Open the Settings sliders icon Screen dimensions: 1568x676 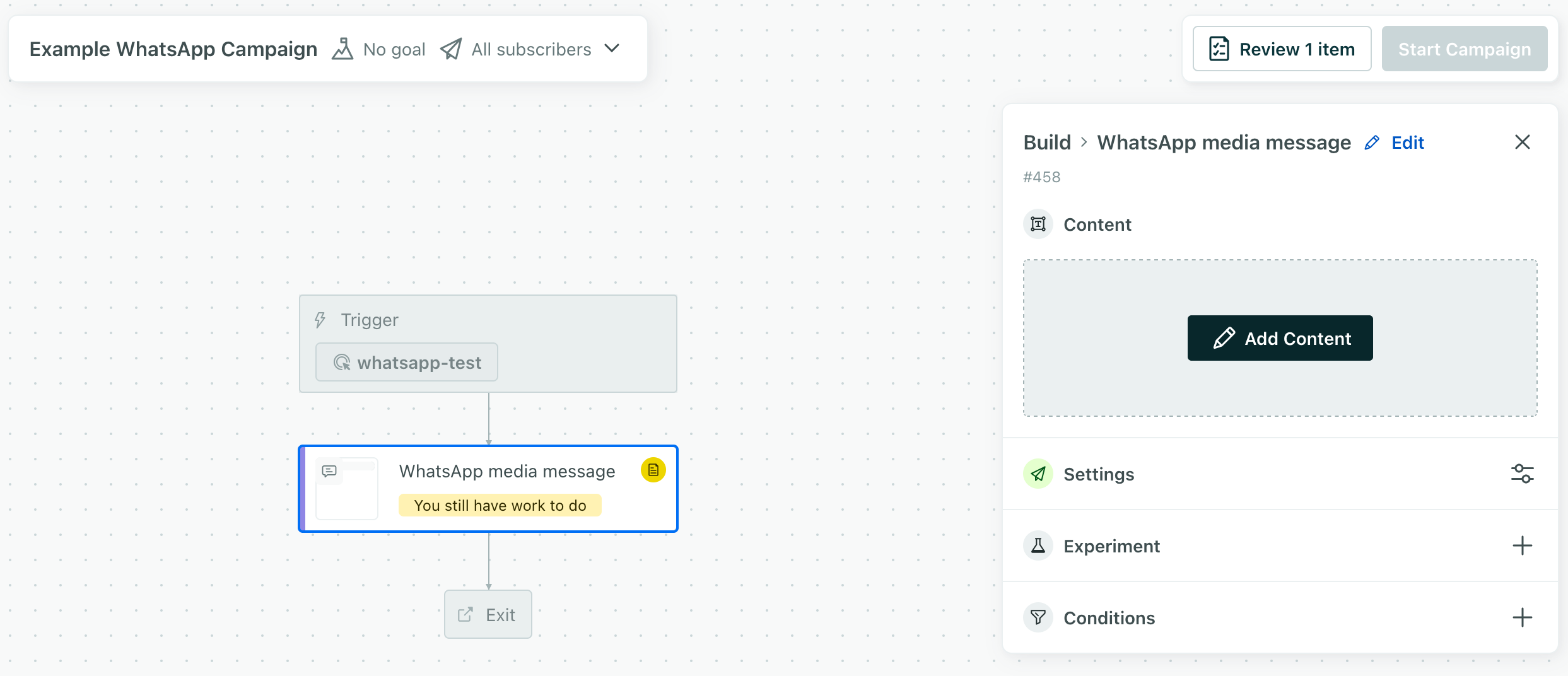click(x=1522, y=474)
